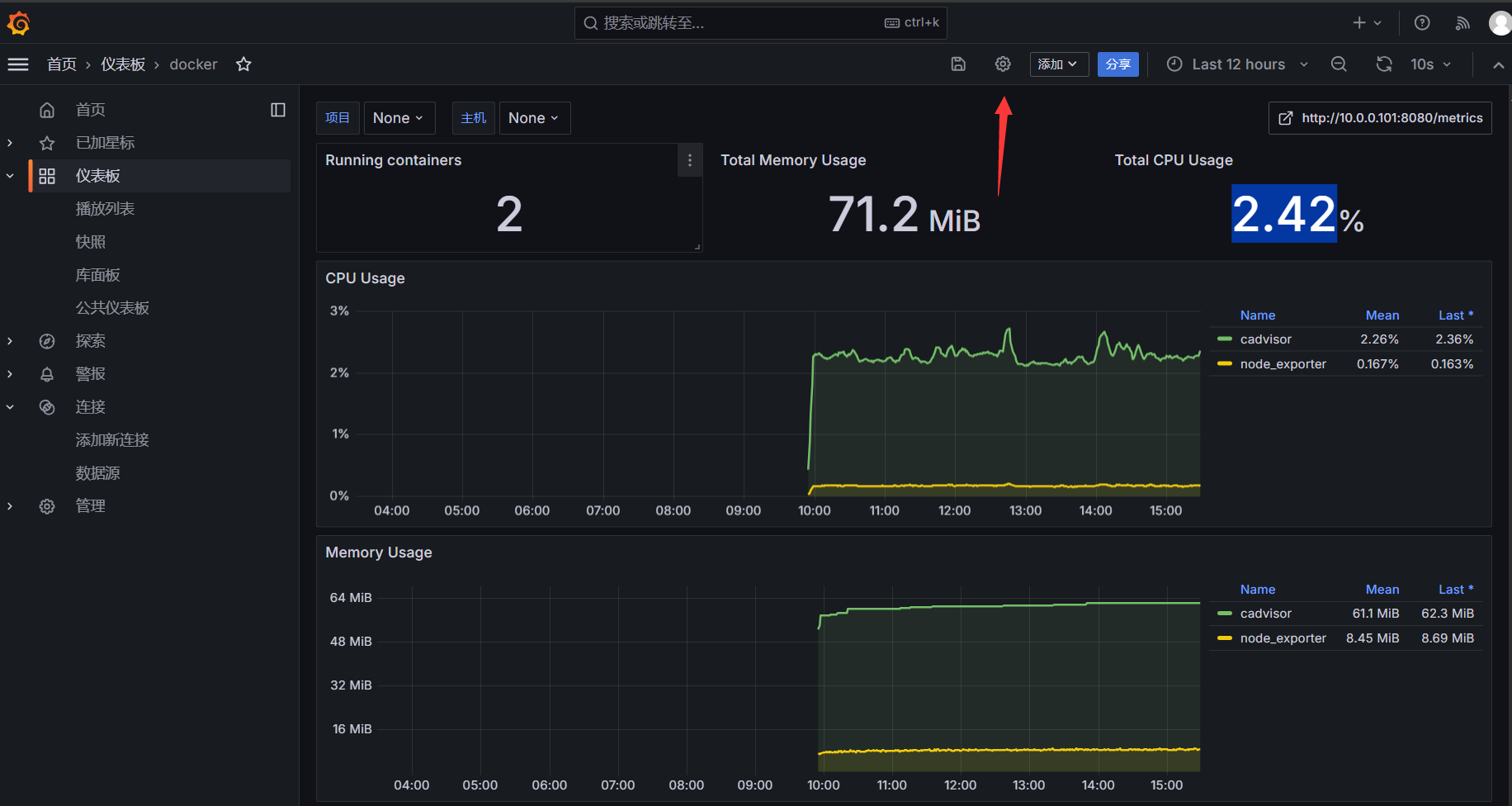Screen dimensions: 1512x806
Task: Click the home icon in sidebar
Action: pyautogui.click(x=47, y=110)
